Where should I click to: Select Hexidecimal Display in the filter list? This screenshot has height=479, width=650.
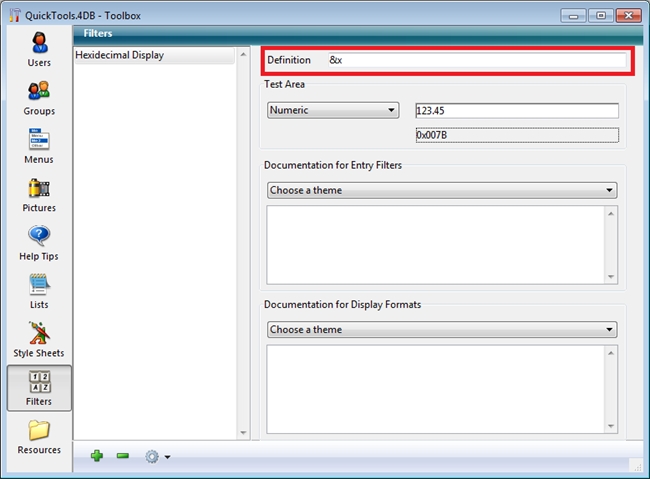click(x=120, y=55)
